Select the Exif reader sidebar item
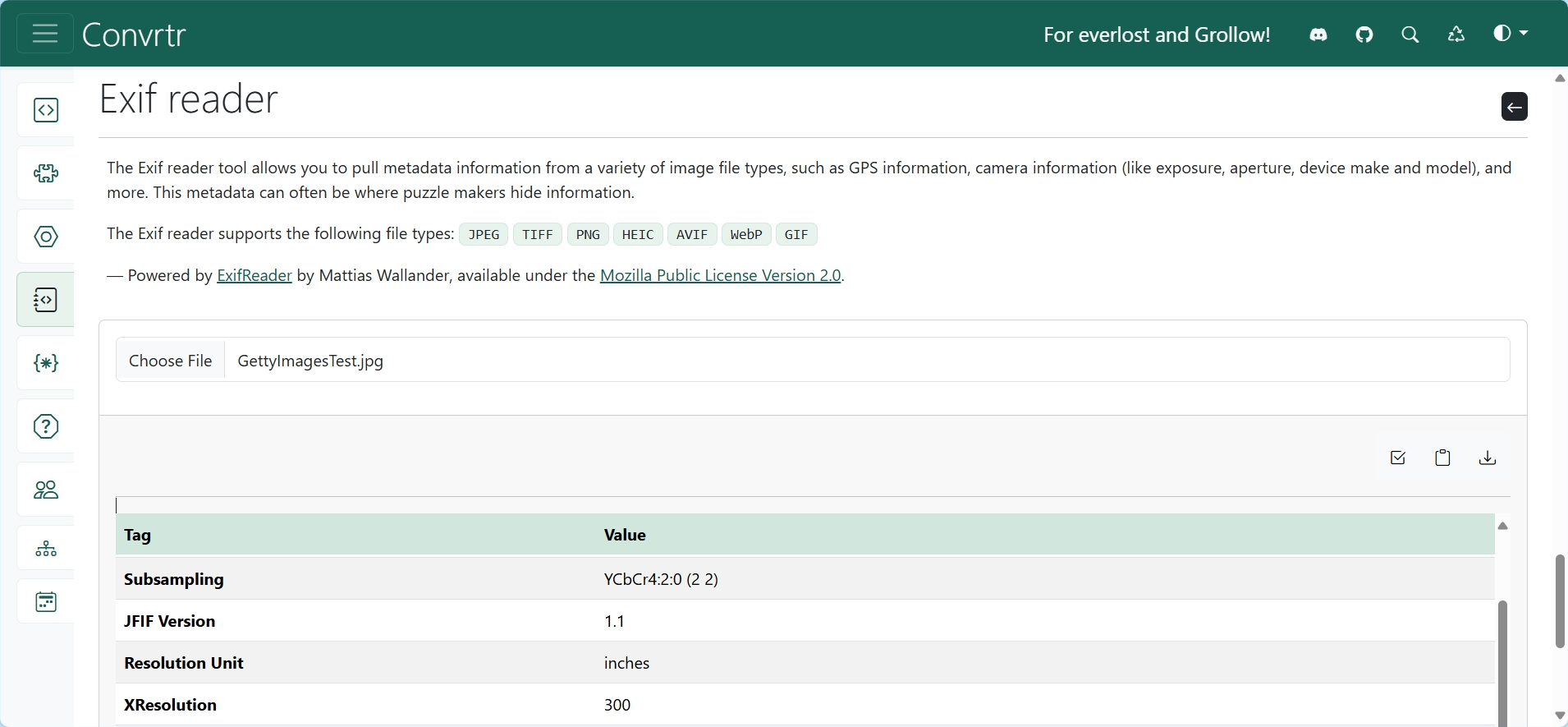The image size is (1568, 727). pyautogui.click(x=46, y=300)
